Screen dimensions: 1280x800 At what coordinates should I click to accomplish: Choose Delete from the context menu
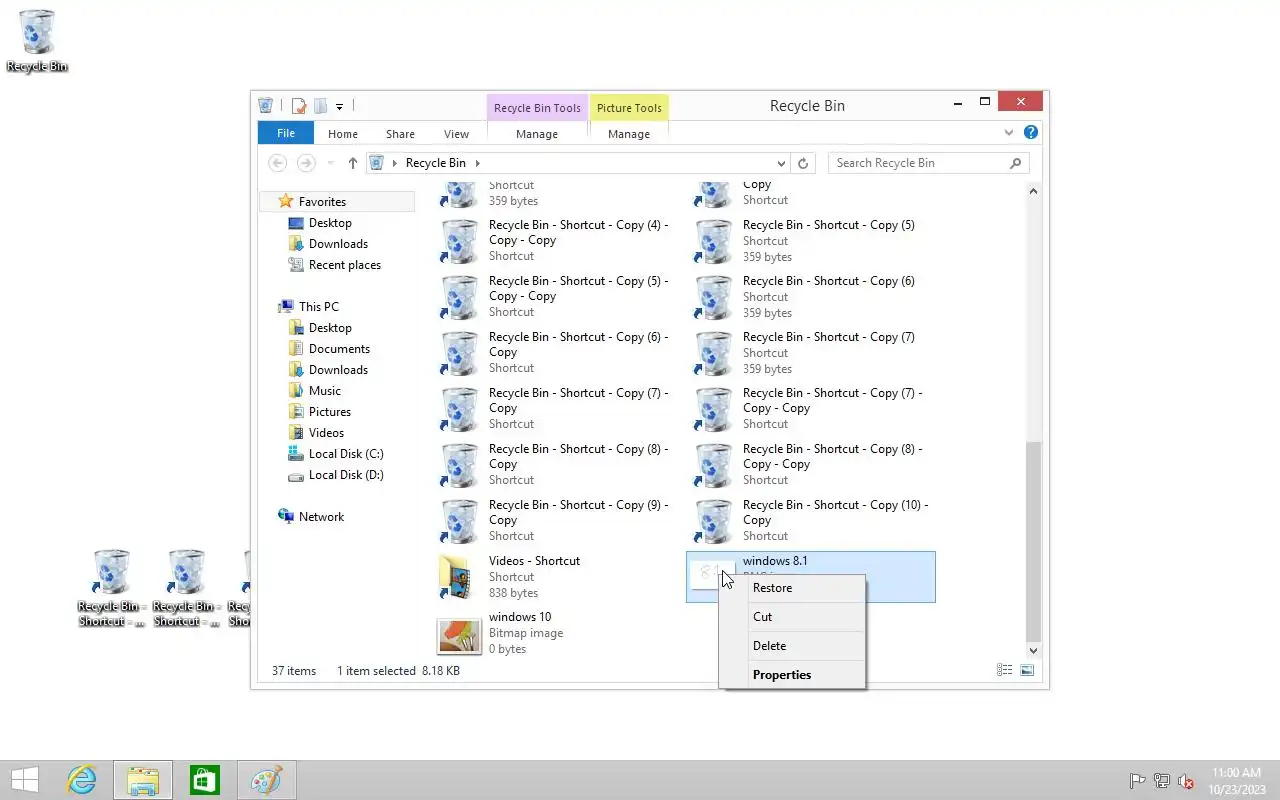(792, 646)
